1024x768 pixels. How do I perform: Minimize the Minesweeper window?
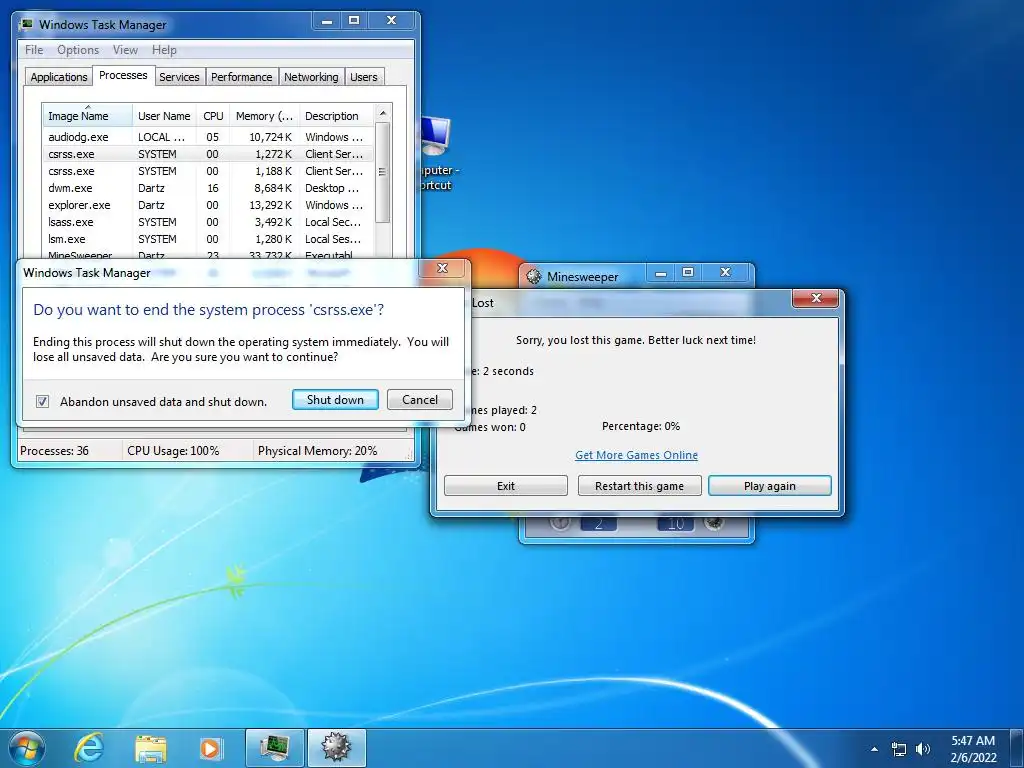[661, 272]
